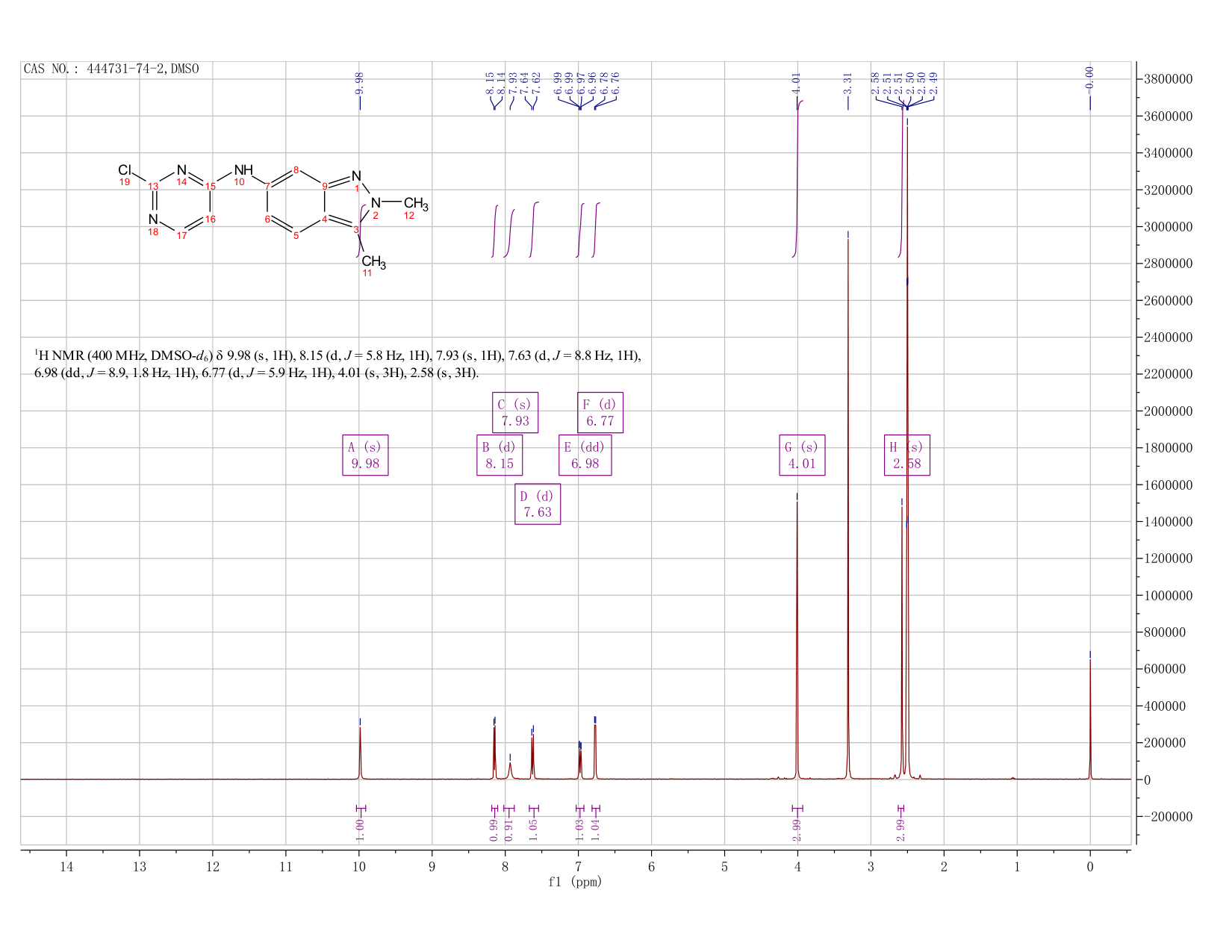Select multiplet box D (d) 7.63
Viewport: 1232px width, 952px height.
click(x=538, y=504)
